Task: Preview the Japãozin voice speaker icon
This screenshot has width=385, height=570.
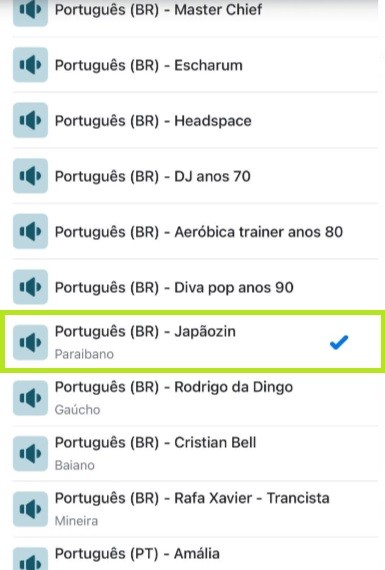Action: [30, 342]
